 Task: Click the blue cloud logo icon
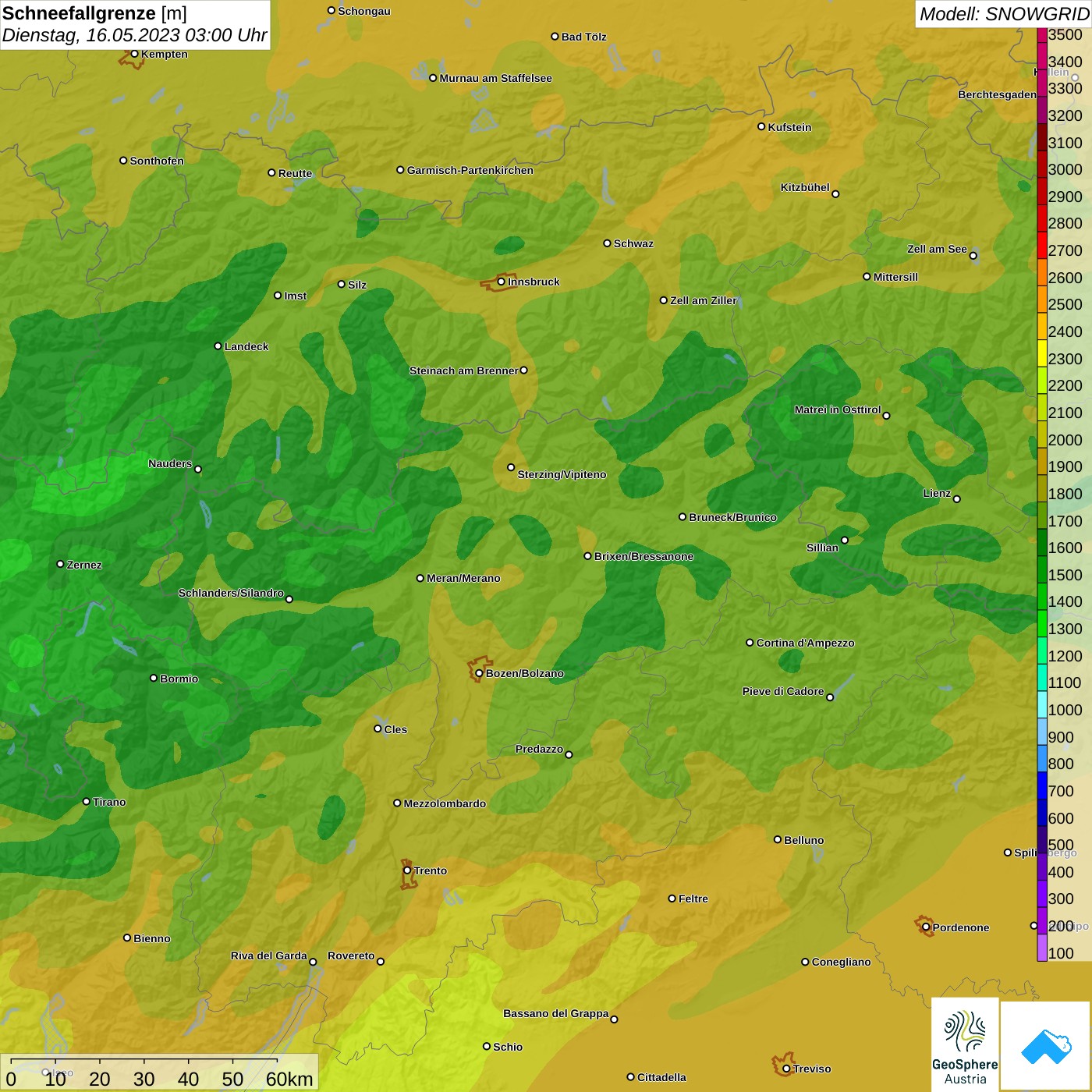click(1045, 1046)
